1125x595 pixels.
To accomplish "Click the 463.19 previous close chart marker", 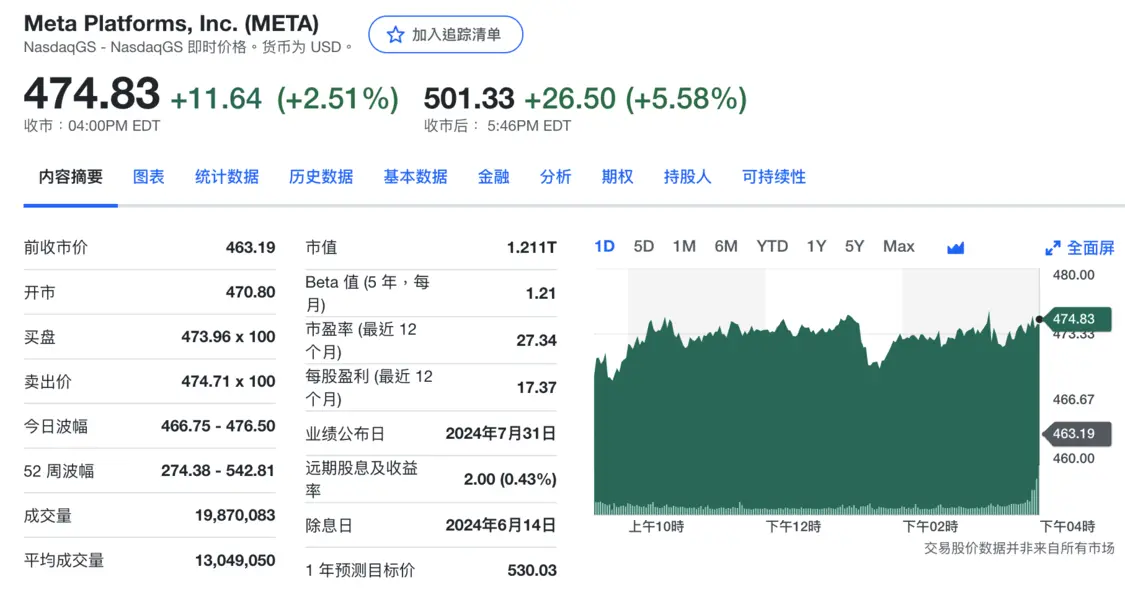I will click(x=1076, y=434).
